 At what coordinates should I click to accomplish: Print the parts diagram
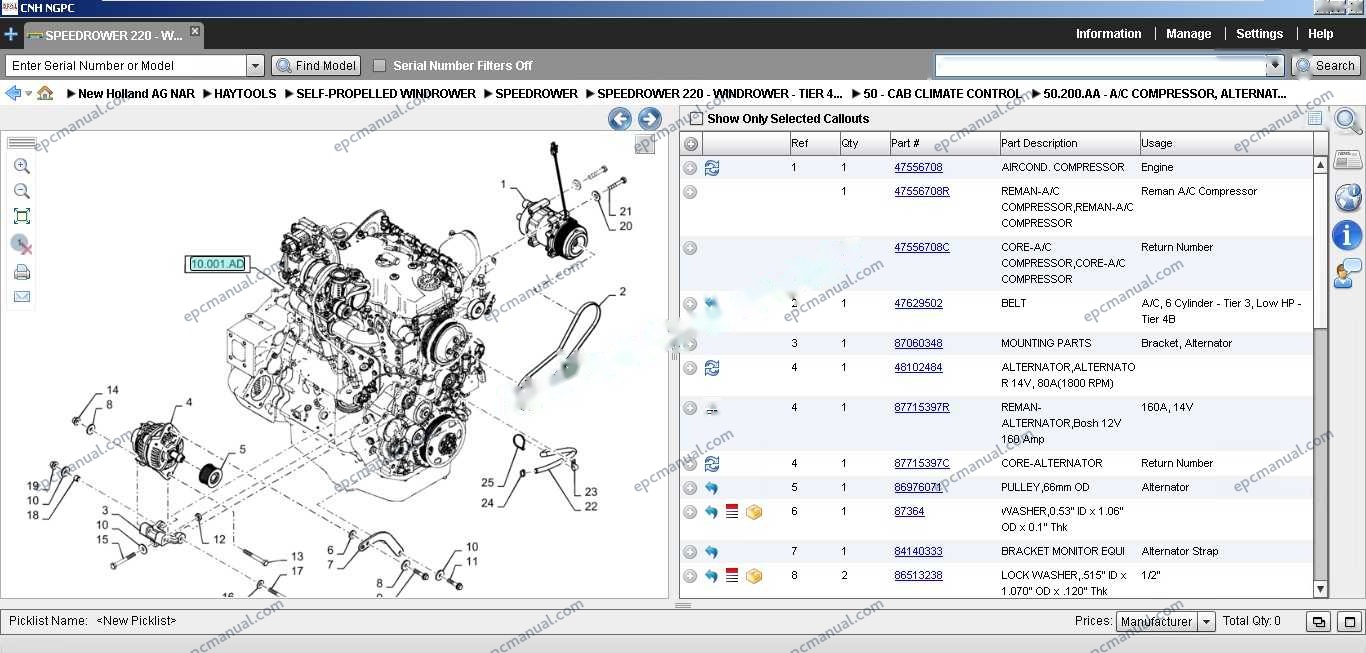(21, 271)
